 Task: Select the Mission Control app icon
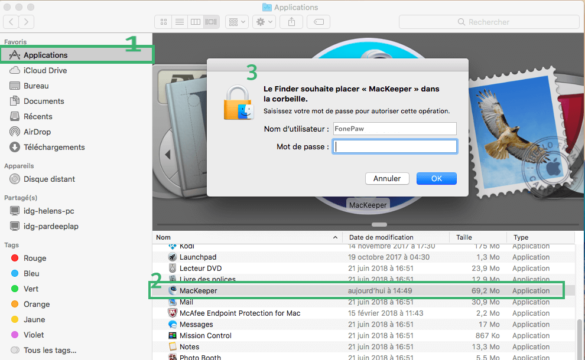(x=172, y=335)
